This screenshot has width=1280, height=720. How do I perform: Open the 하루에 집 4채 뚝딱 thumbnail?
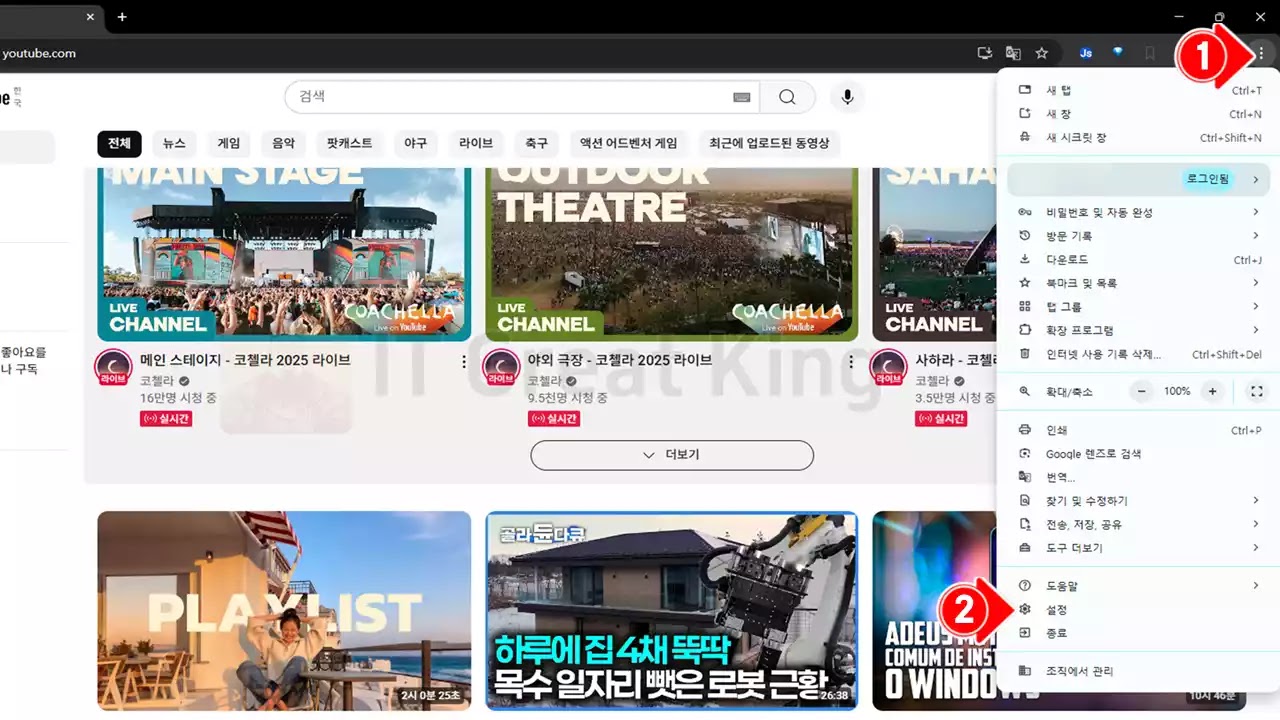671,611
